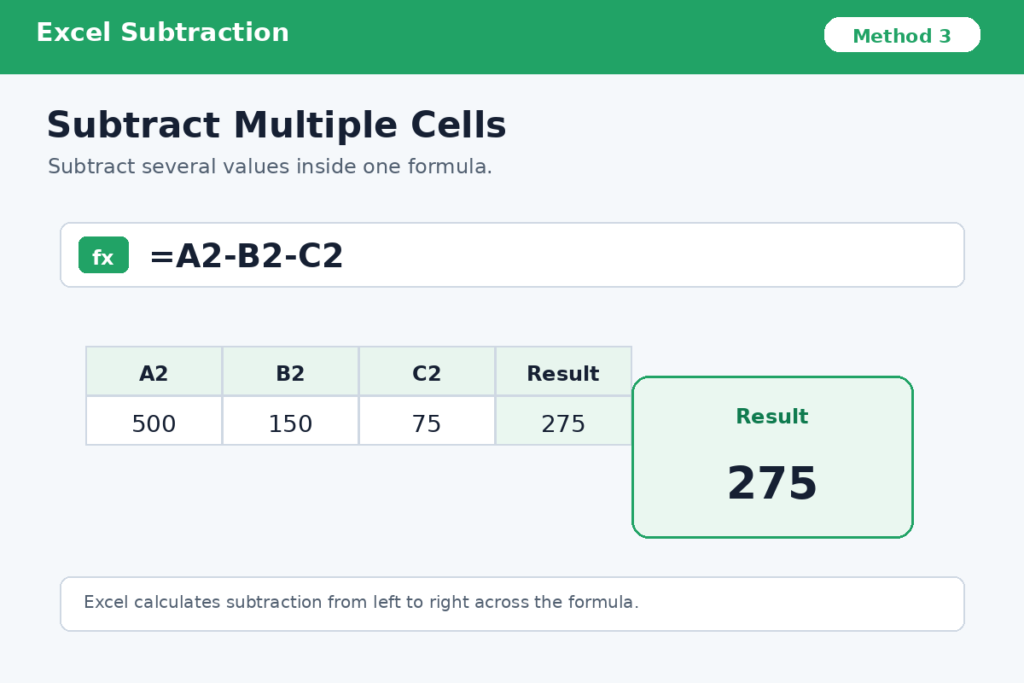
Task: Click the green Result label in card
Action: click(772, 416)
